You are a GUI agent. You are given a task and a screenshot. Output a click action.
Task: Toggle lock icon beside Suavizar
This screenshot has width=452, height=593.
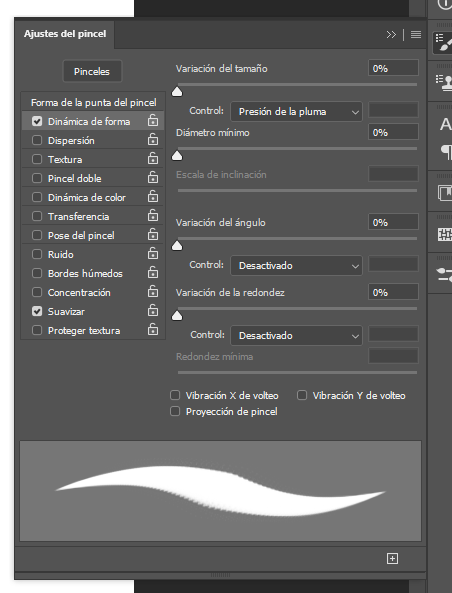pyautogui.click(x=153, y=310)
